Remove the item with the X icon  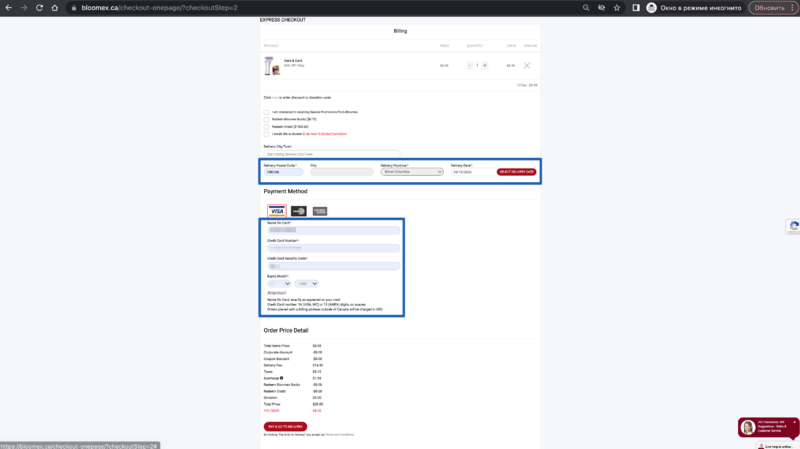pos(527,65)
